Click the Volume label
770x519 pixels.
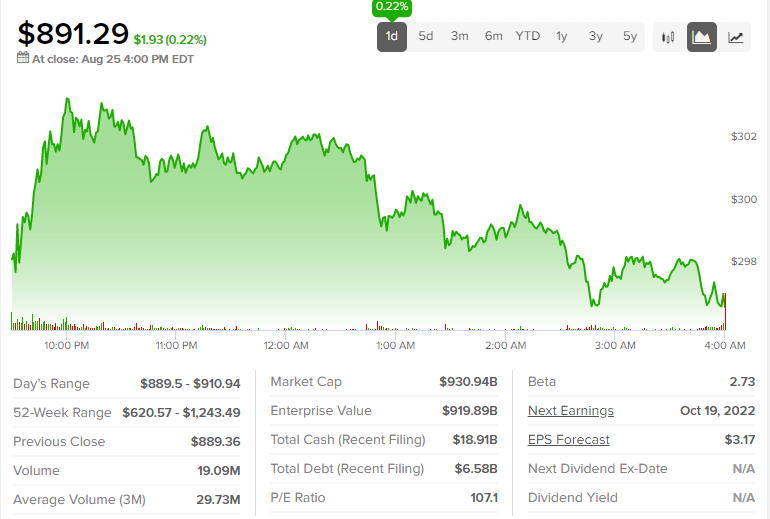coord(36,470)
